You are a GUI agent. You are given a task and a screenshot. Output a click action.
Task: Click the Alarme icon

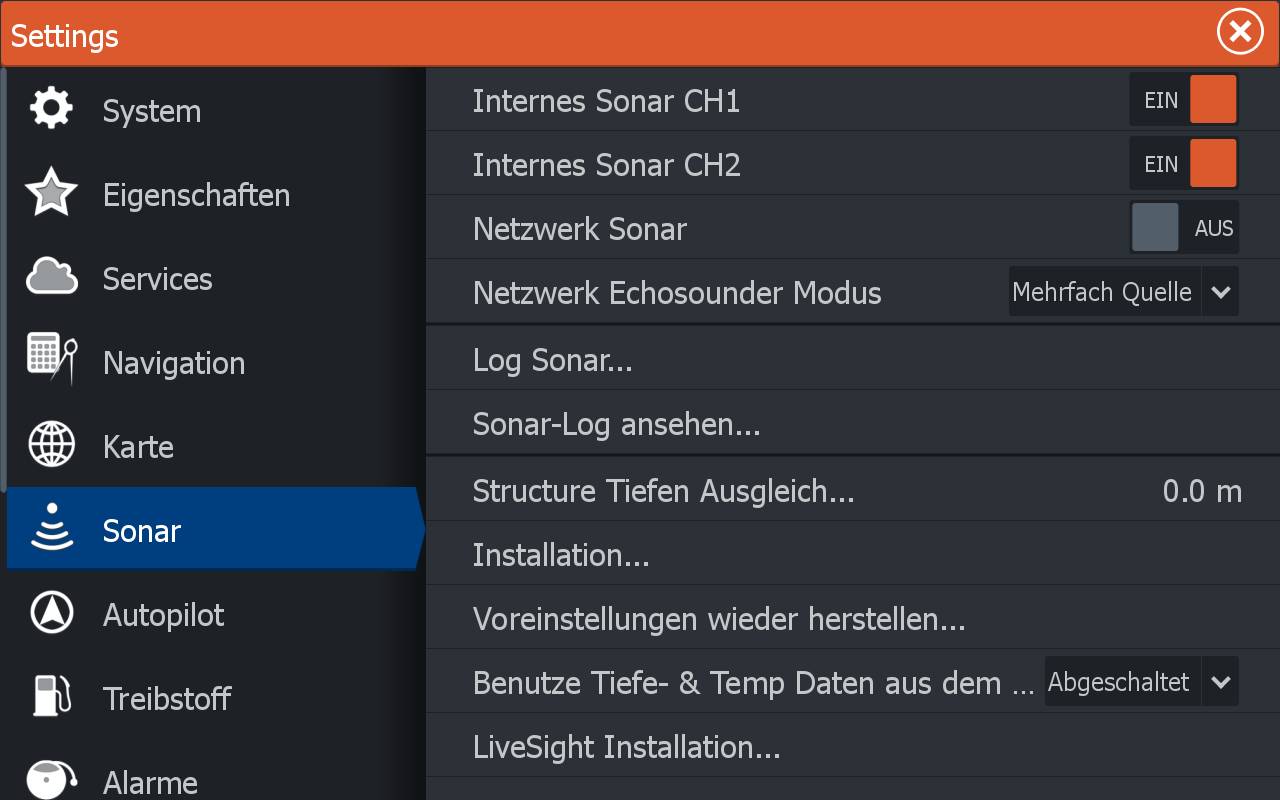pos(52,779)
